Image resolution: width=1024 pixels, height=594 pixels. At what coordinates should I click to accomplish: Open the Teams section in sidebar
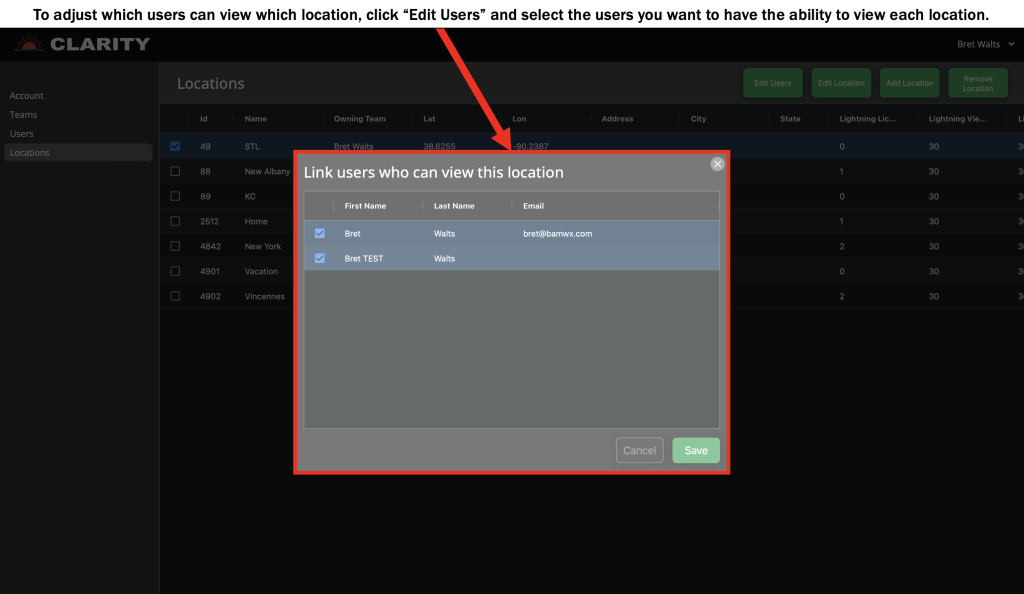pyautogui.click(x=22, y=114)
